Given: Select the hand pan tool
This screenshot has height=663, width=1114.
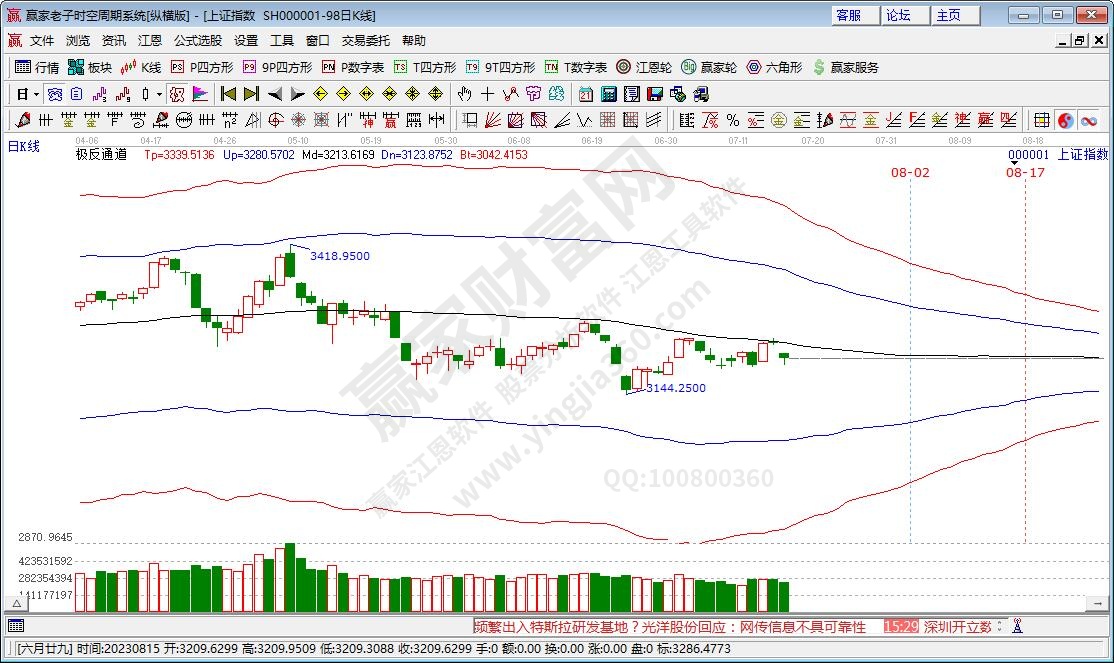Looking at the screenshot, I should pos(464,94).
